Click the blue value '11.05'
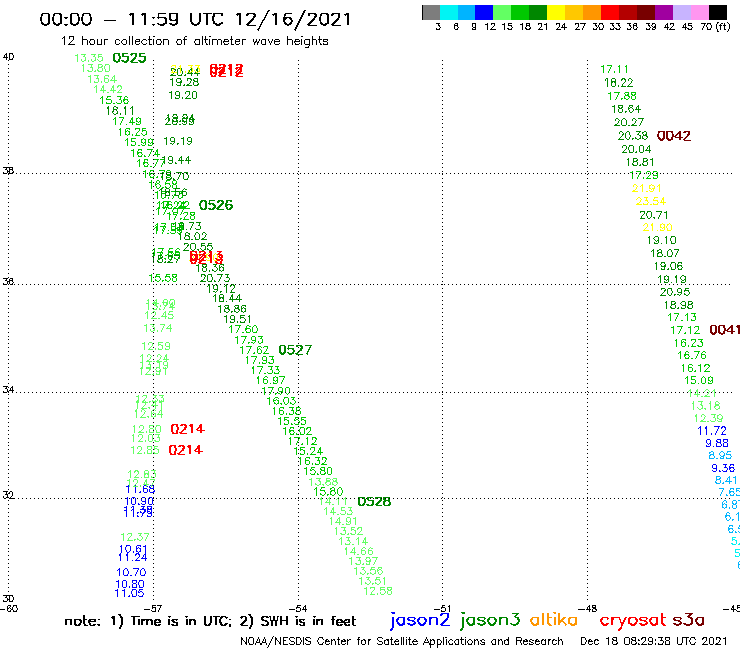740x650 pixels. tap(129, 594)
